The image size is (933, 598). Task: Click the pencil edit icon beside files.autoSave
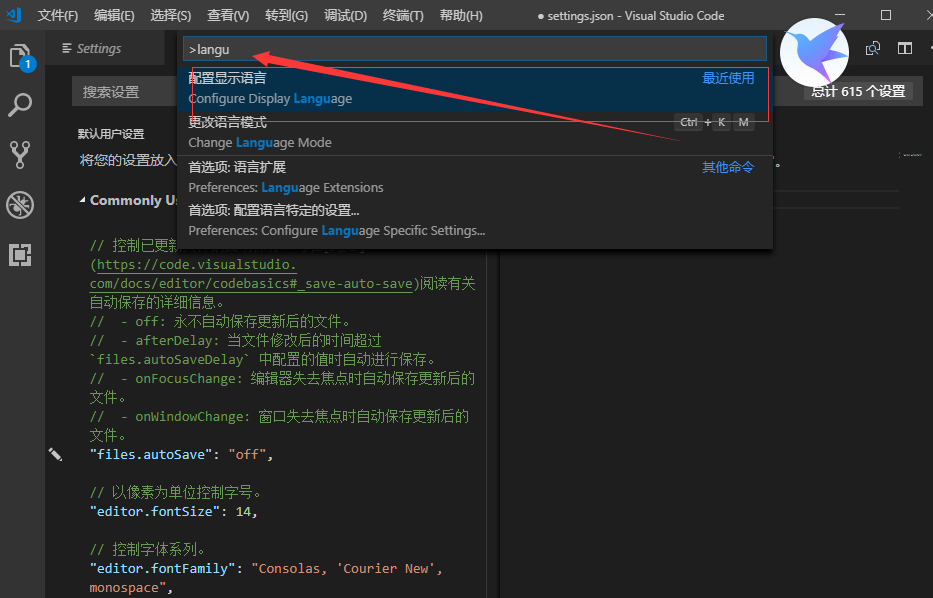(x=55, y=455)
